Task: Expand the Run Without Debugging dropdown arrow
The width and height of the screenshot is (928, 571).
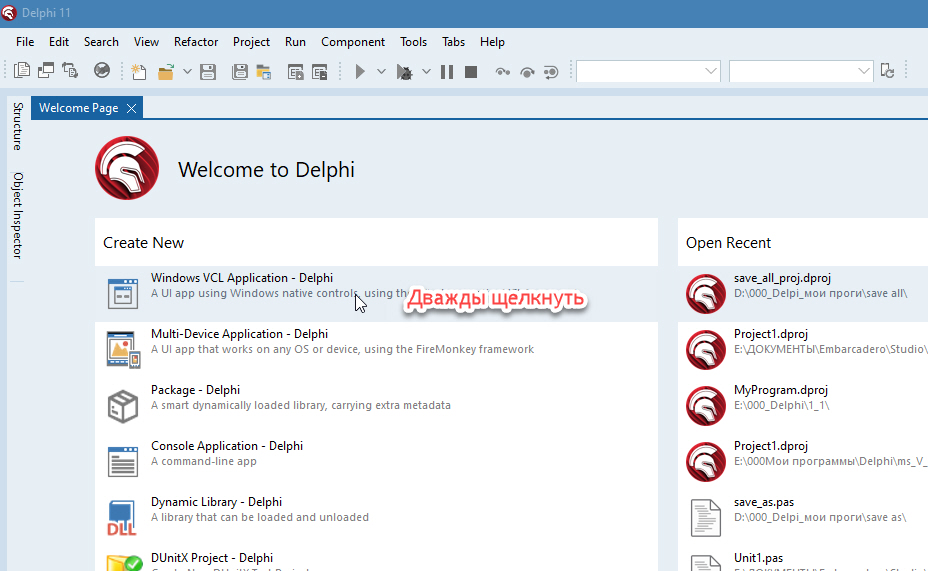Action: [x=426, y=72]
